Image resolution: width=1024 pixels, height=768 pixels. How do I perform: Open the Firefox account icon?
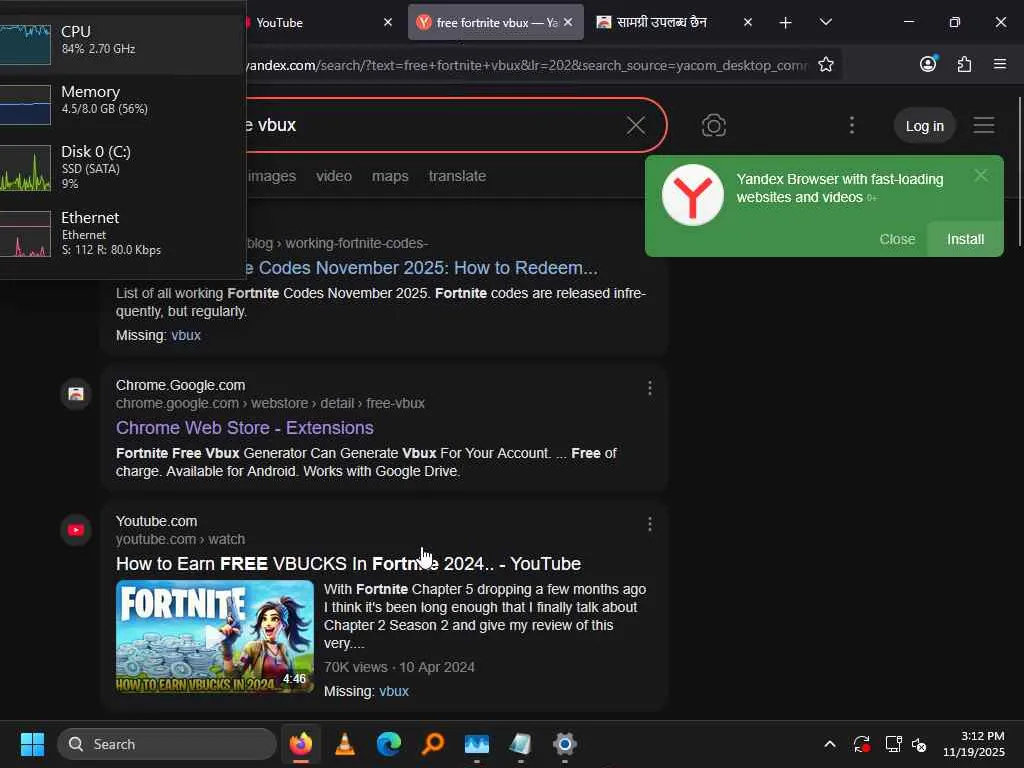pos(928,64)
